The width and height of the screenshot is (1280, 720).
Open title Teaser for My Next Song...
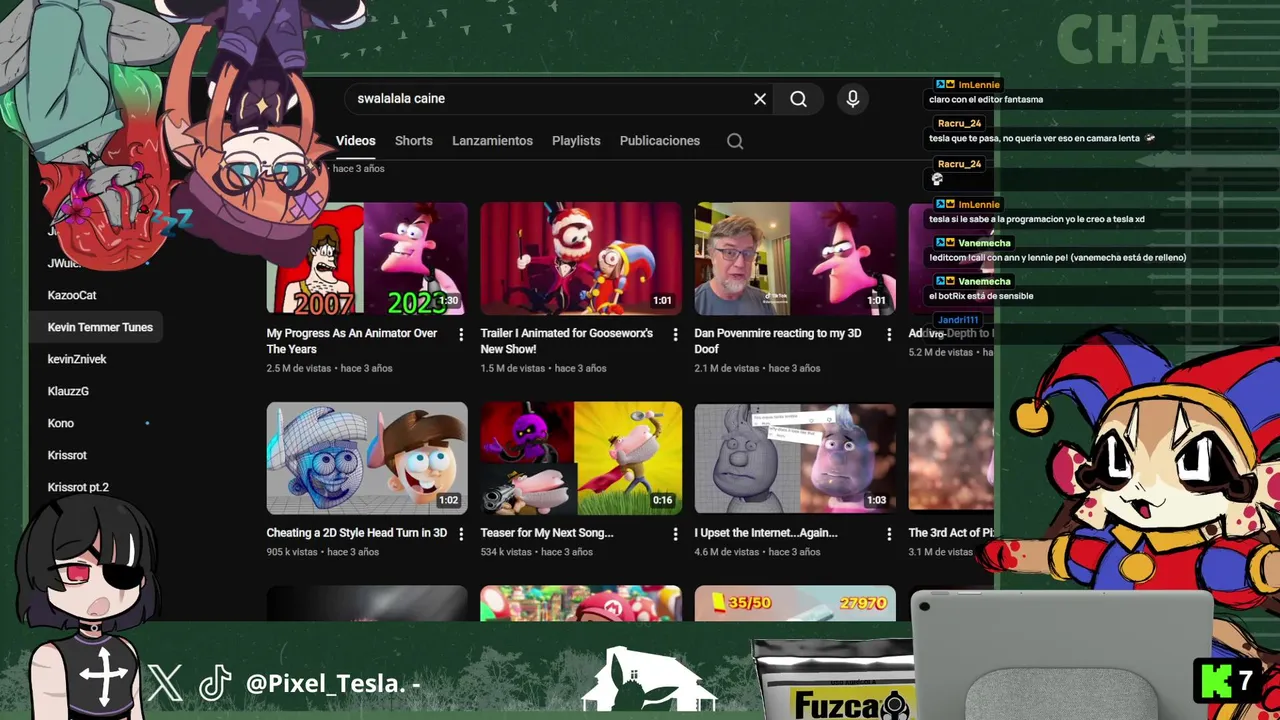tap(547, 533)
